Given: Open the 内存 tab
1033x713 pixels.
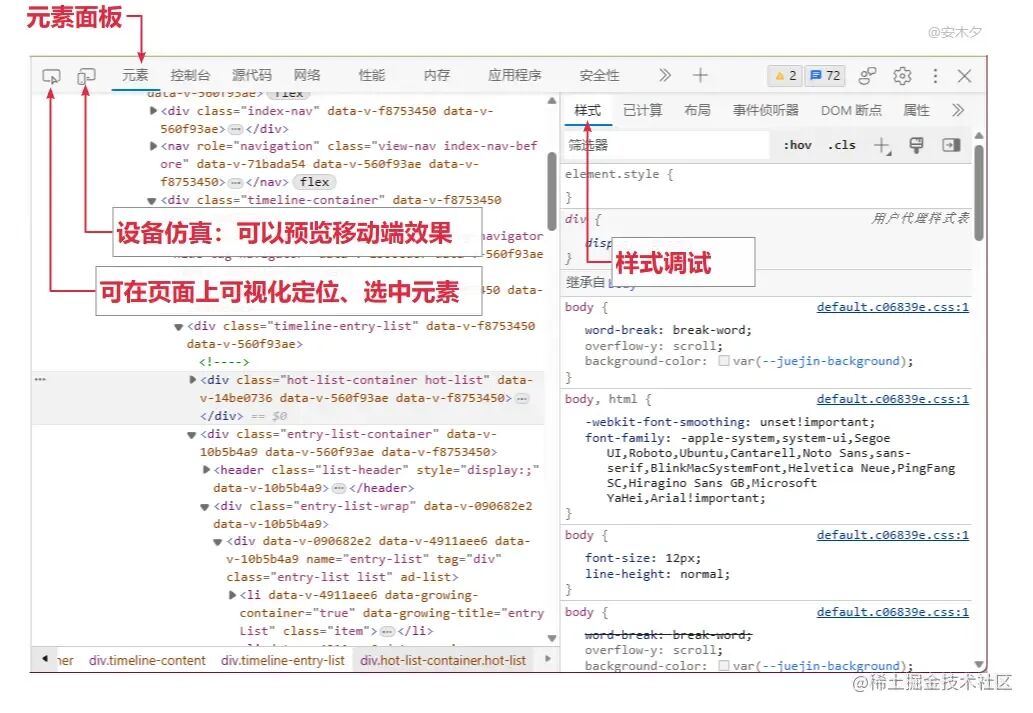Looking at the screenshot, I should [436, 75].
